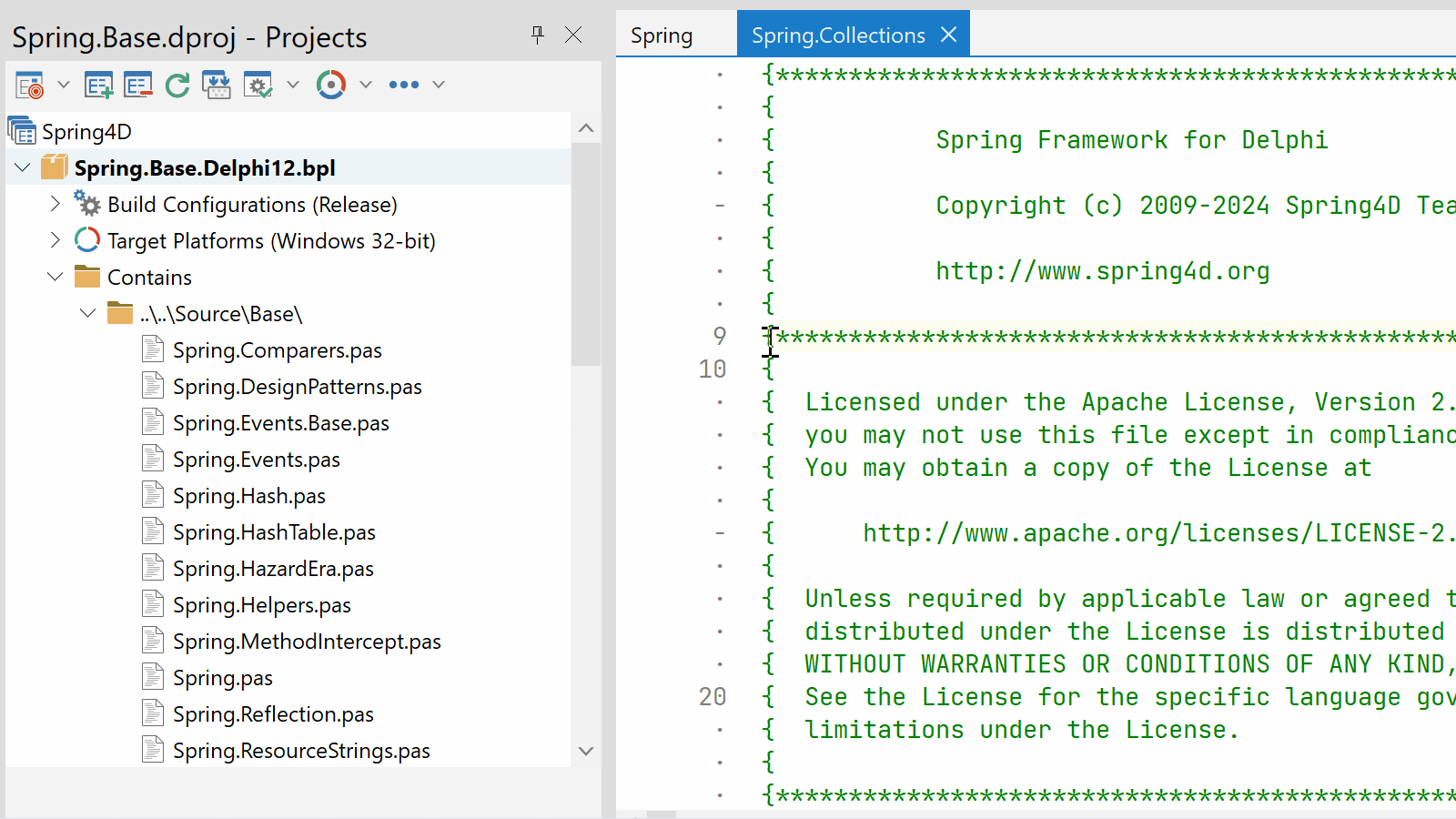Screen dimensions: 1456x819
Task: Click the three-dots more options icon
Action: click(404, 85)
